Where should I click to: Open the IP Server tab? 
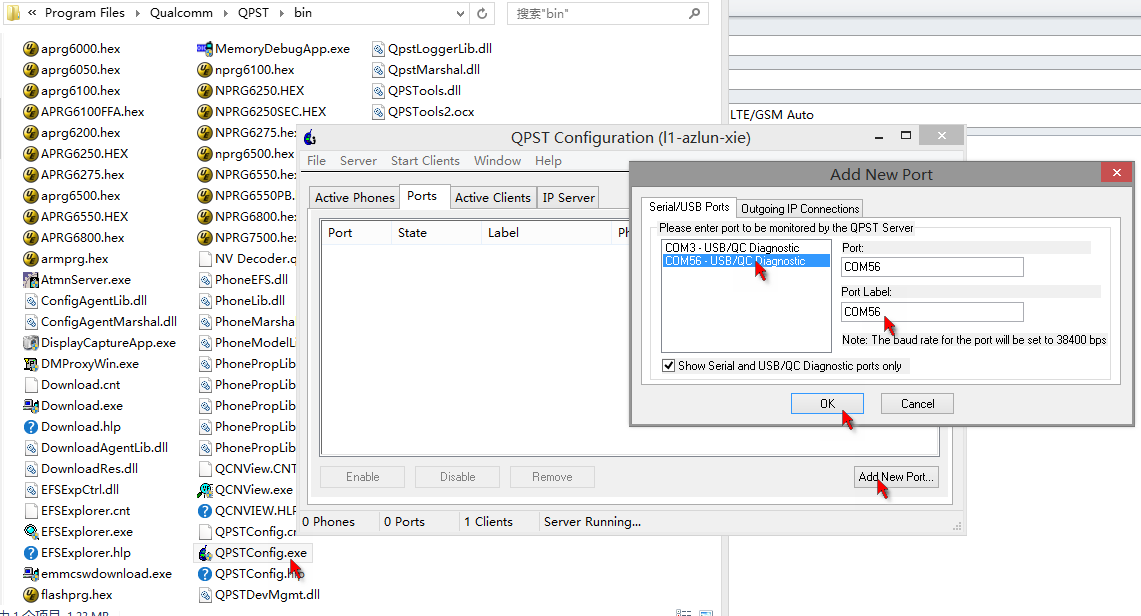pyautogui.click(x=568, y=198)
